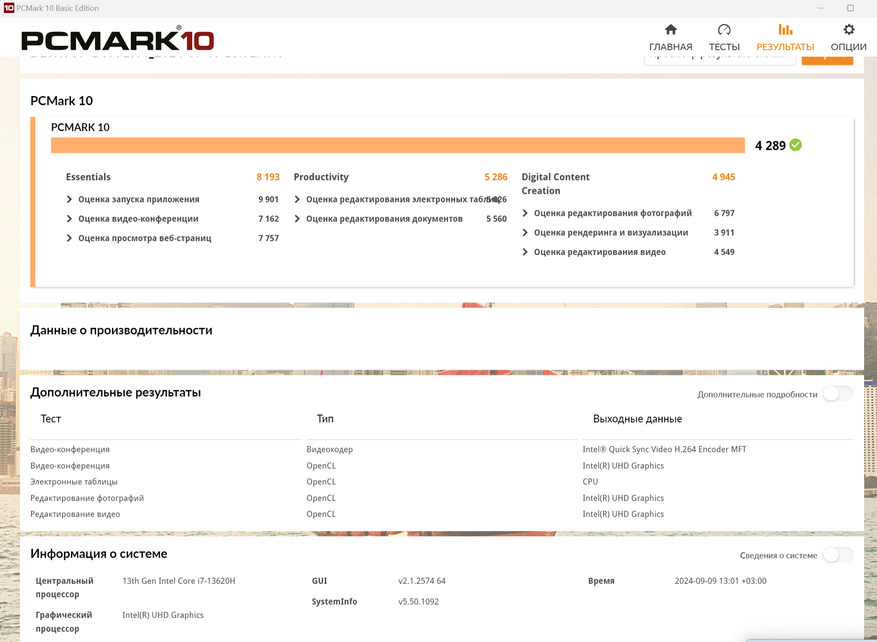Click the orange PCMark 10 score bar
The image size is (877, 642).
tap(398, 145)
